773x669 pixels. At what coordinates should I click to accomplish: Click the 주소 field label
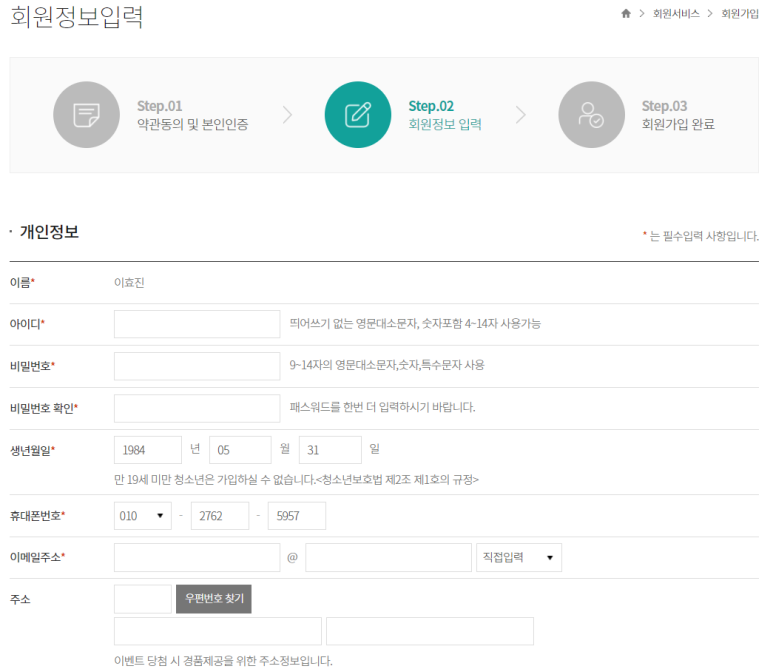tap(20, 599)
